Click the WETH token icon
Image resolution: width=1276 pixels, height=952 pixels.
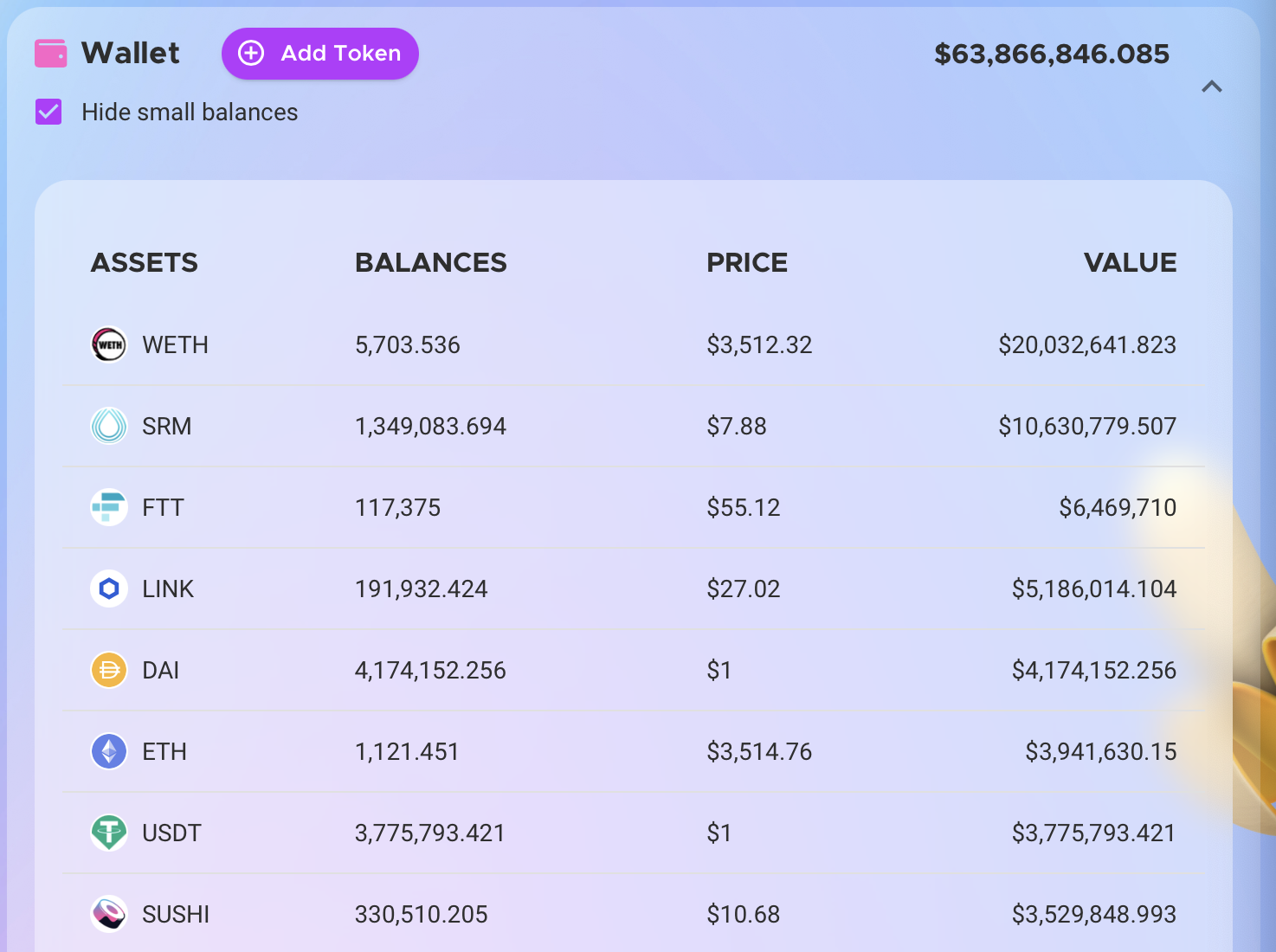(x=109, y=344)
